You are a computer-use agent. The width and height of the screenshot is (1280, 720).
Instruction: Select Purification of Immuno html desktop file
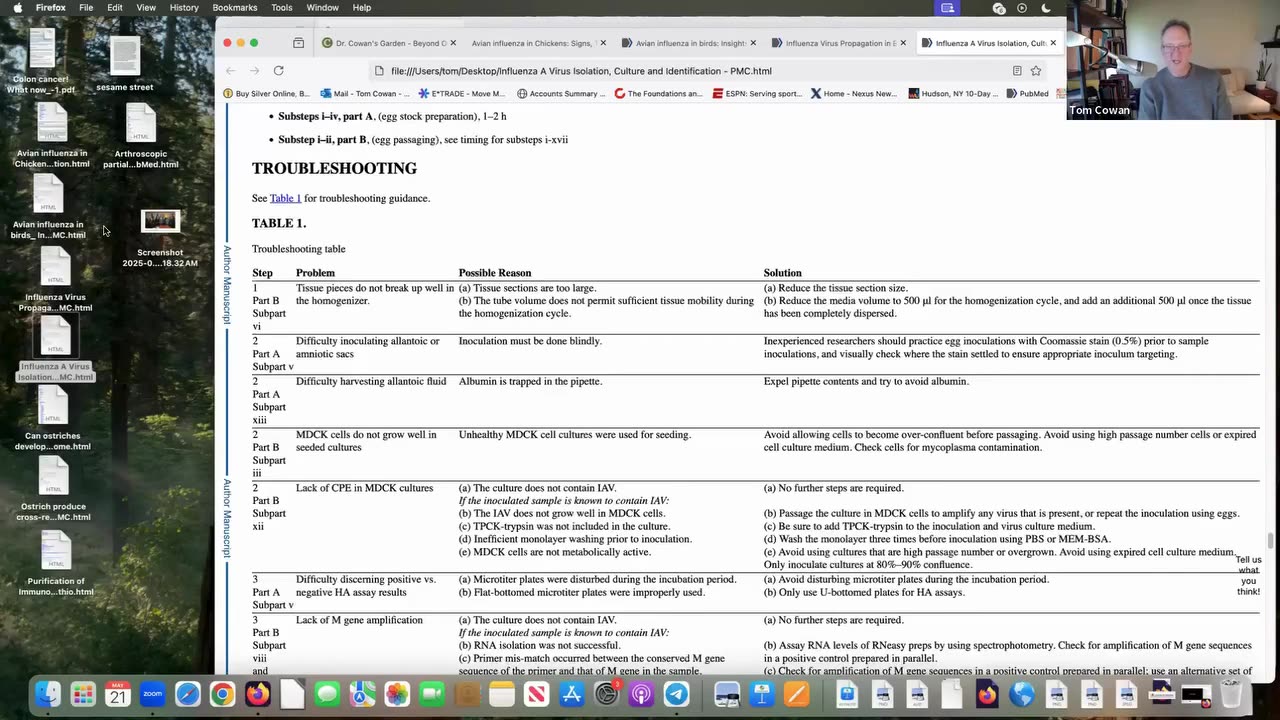pyautogui.click(x=56, y=563)
